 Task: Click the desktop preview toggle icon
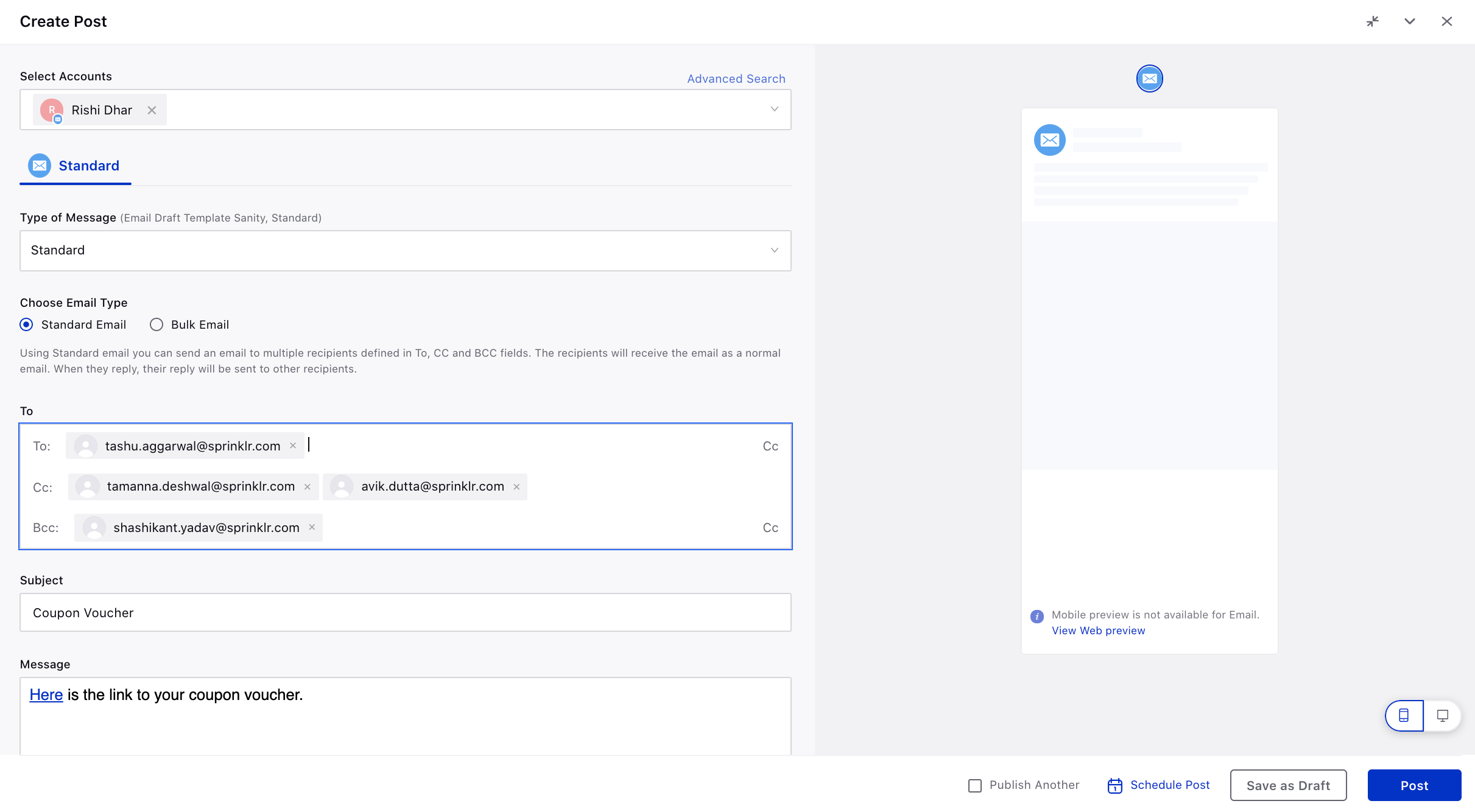coord(1442,715)
